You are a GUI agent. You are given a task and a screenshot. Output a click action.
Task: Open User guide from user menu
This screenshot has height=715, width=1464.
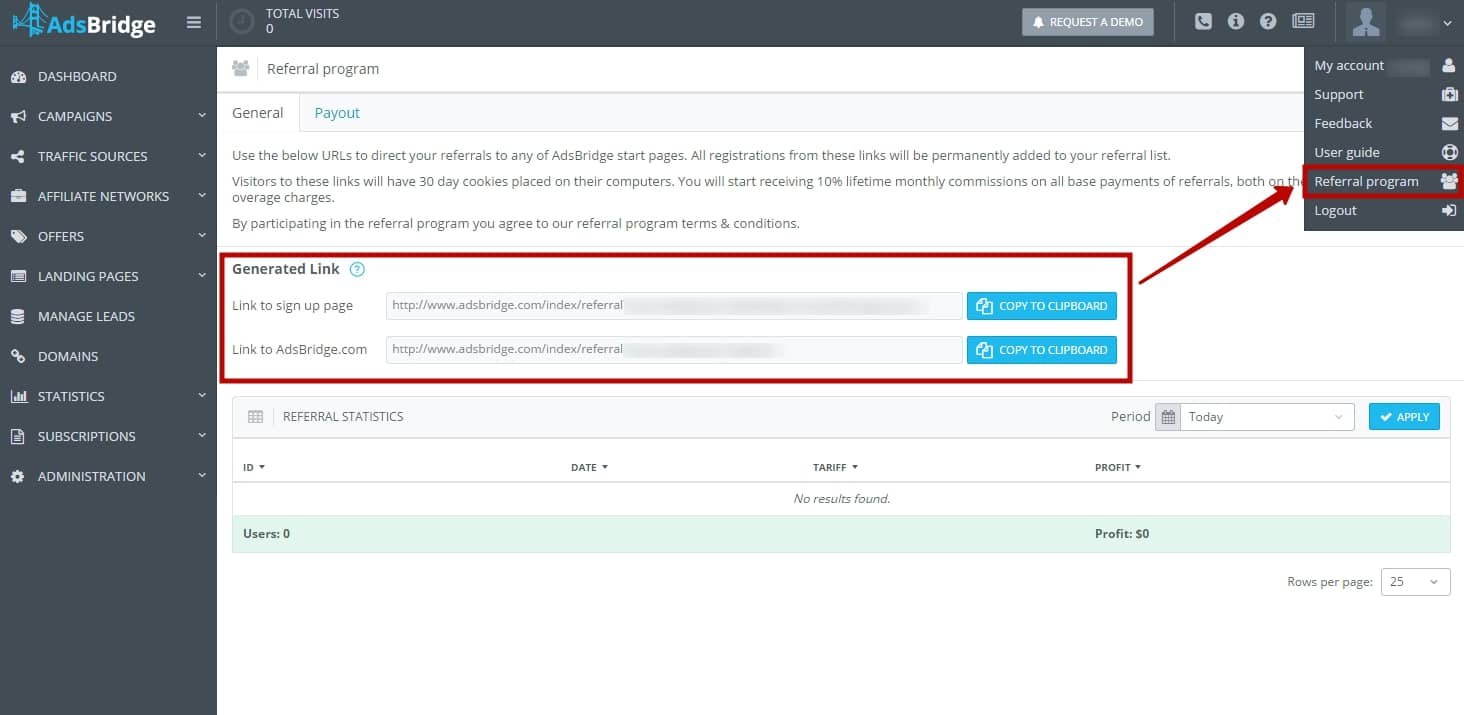tap(1383, 152)
